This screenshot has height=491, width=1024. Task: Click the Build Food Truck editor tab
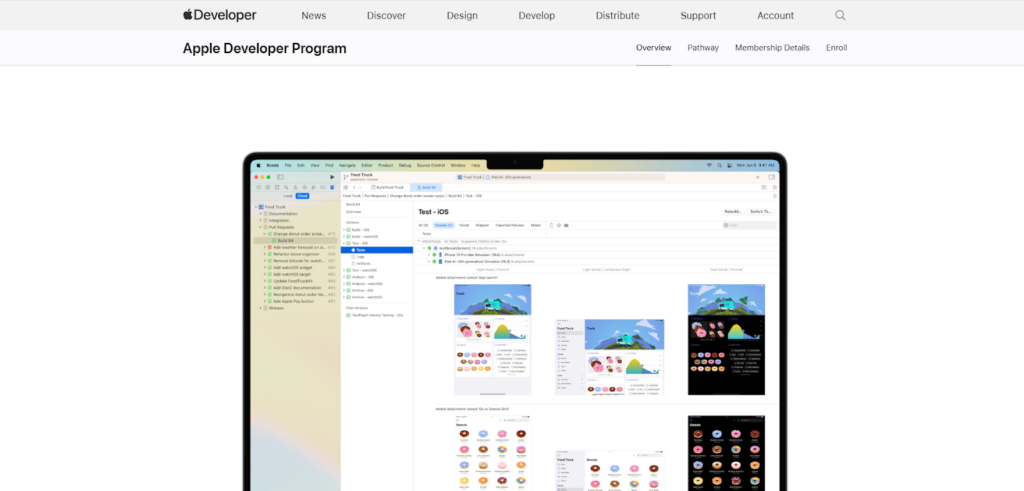387,187
